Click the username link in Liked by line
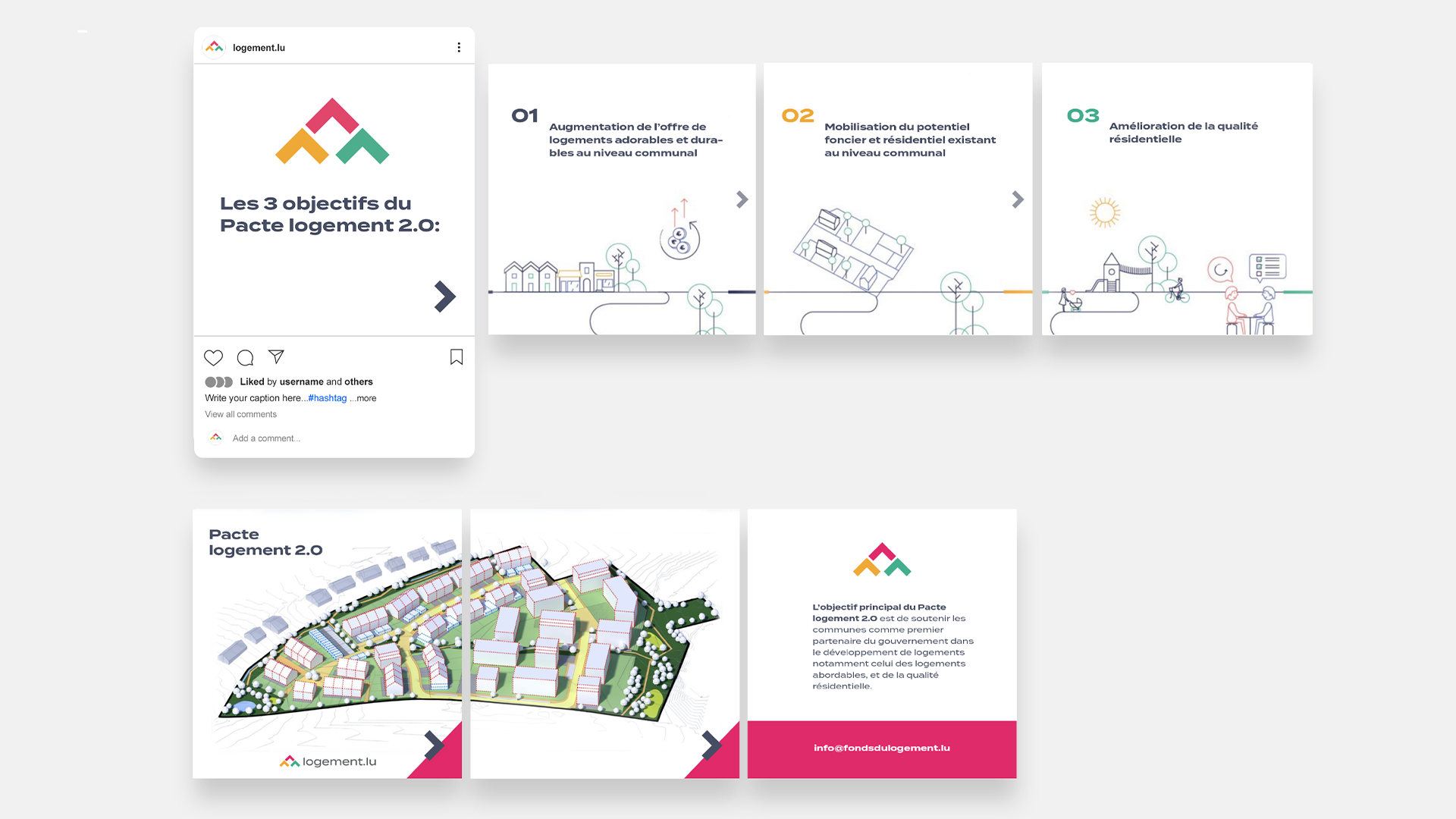1456x819 pixels. click(x=302, y=382)
